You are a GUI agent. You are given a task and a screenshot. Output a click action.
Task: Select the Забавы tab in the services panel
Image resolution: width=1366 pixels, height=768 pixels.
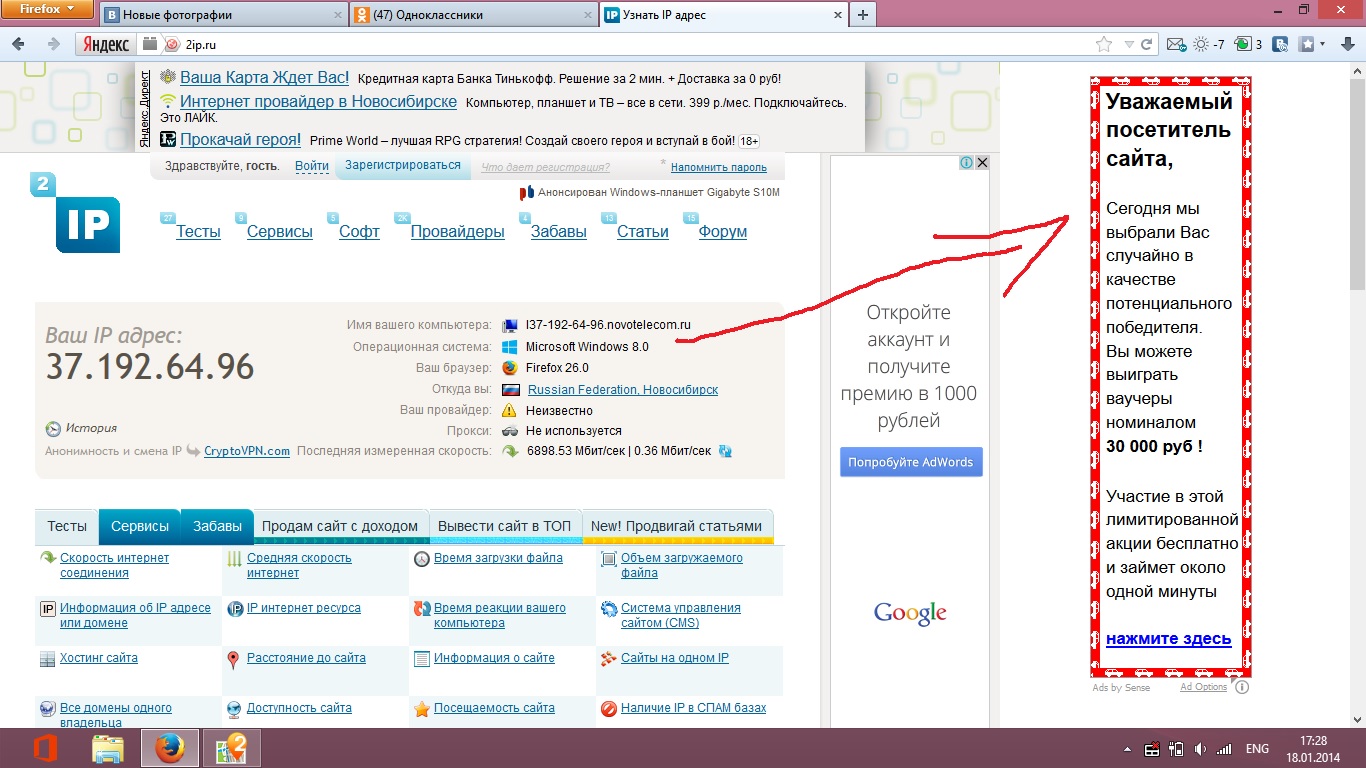click(x=217, y=526)
